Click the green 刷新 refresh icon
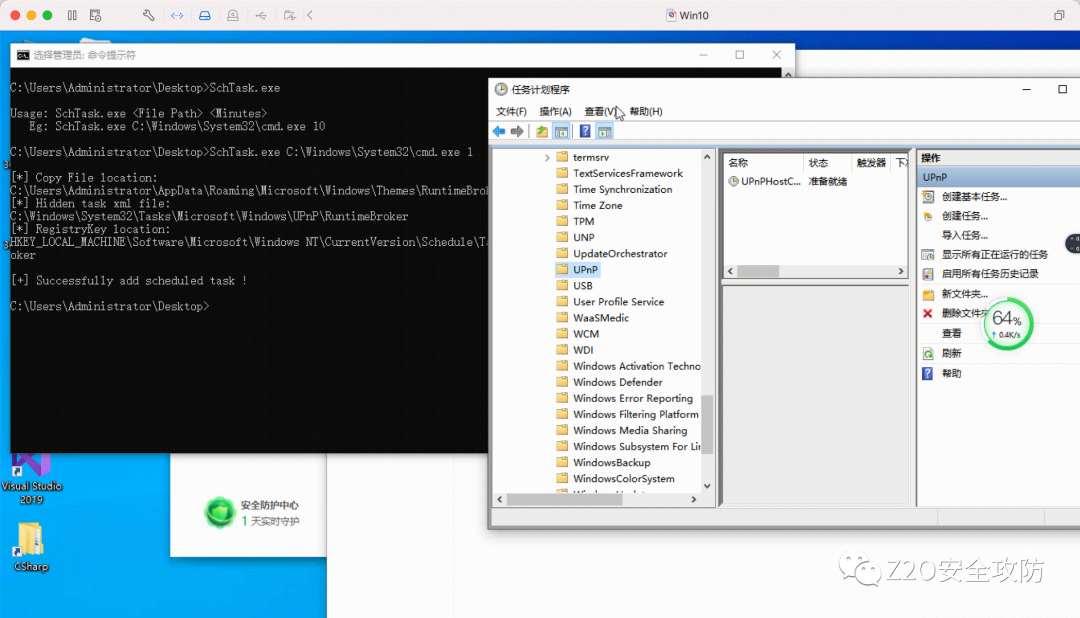This screenshot has height=618, width=1080. tap(928, 353)
